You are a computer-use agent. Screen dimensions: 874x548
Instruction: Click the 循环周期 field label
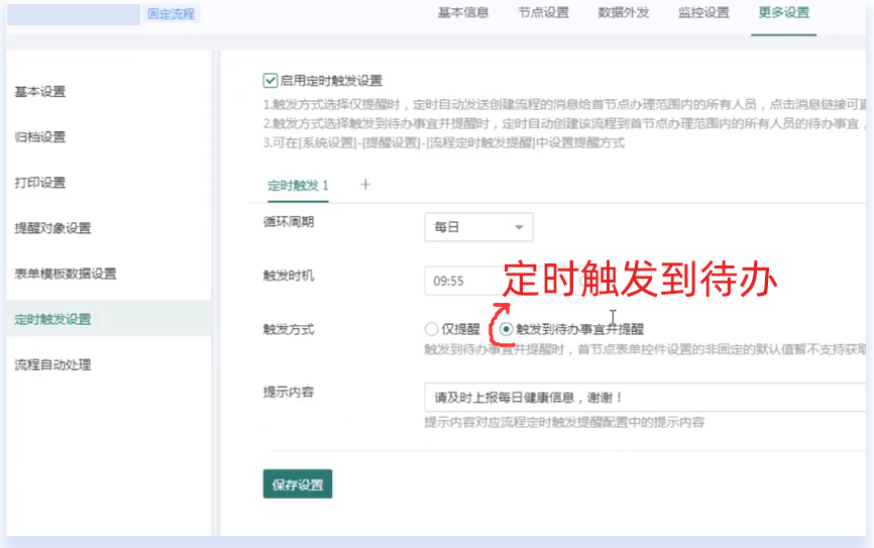point(289,222)
